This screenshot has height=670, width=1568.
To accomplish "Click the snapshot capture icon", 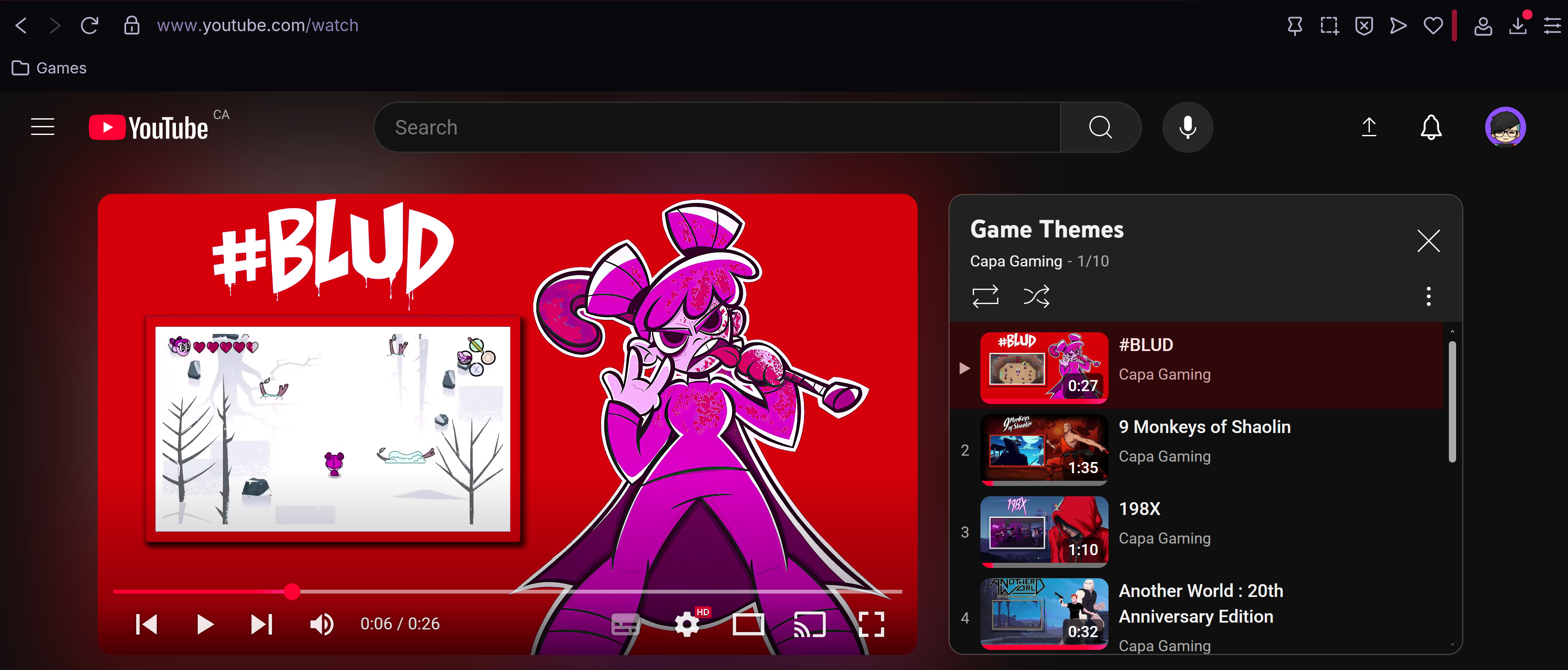I will (x=1329, y=26).
